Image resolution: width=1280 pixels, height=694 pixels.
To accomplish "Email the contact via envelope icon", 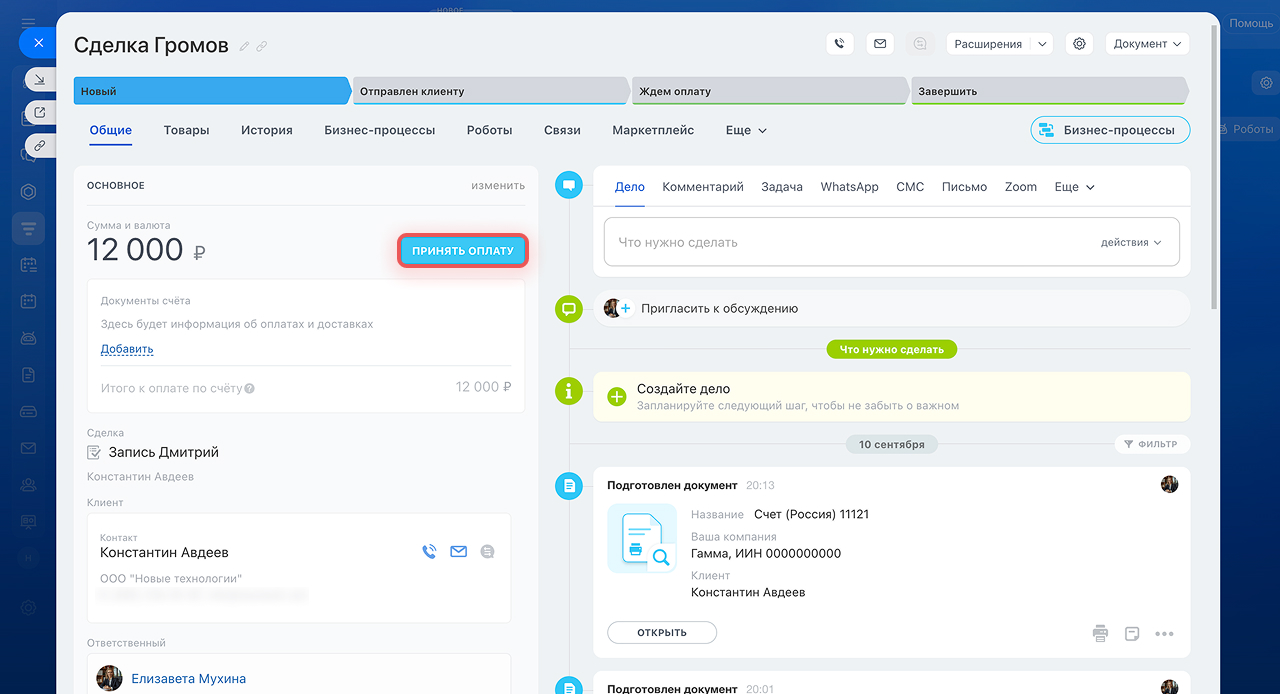I will pyautogui.click(x=458, y=551).
